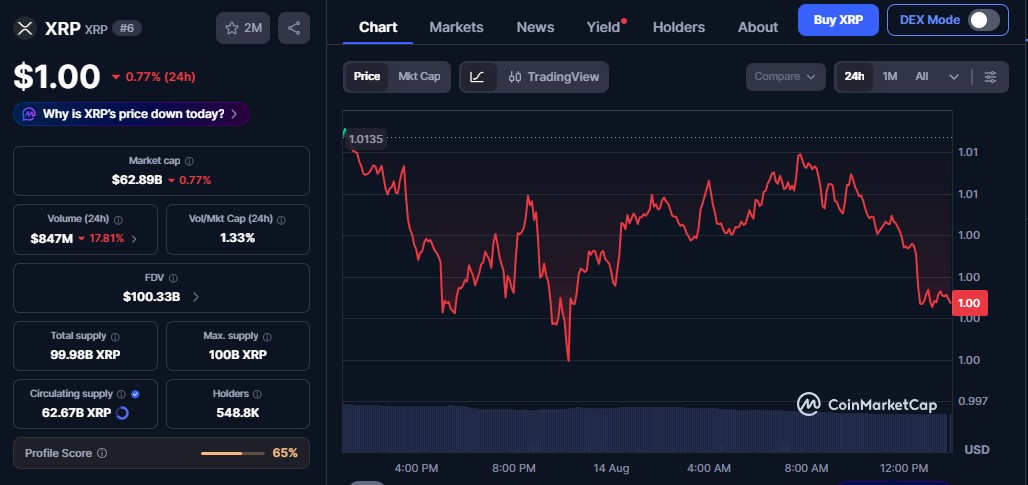The image size is (1028, 485).
Task: Click the red 1.00 current price marker
Action: pos(969,303)
